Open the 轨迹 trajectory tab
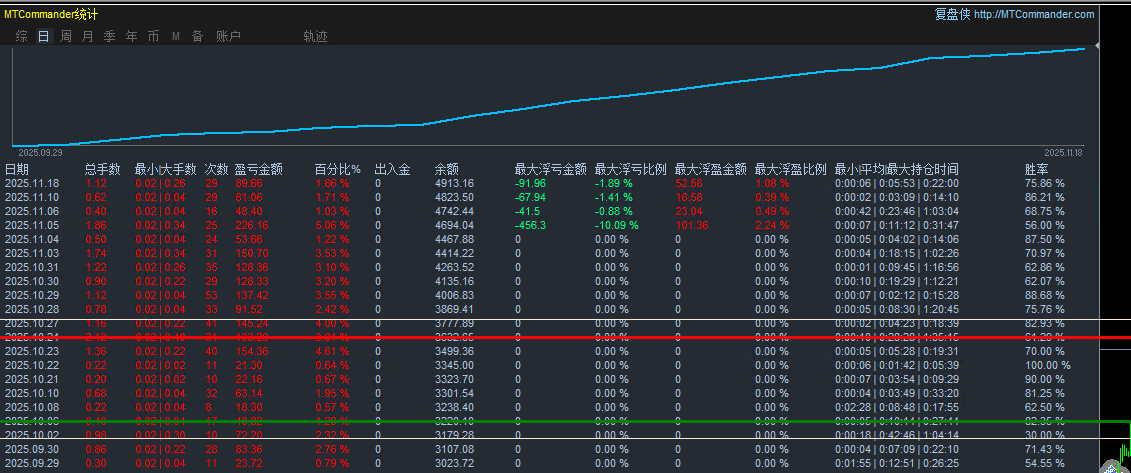Screen dimensions: 1131x473 click(x=315, y=36)
